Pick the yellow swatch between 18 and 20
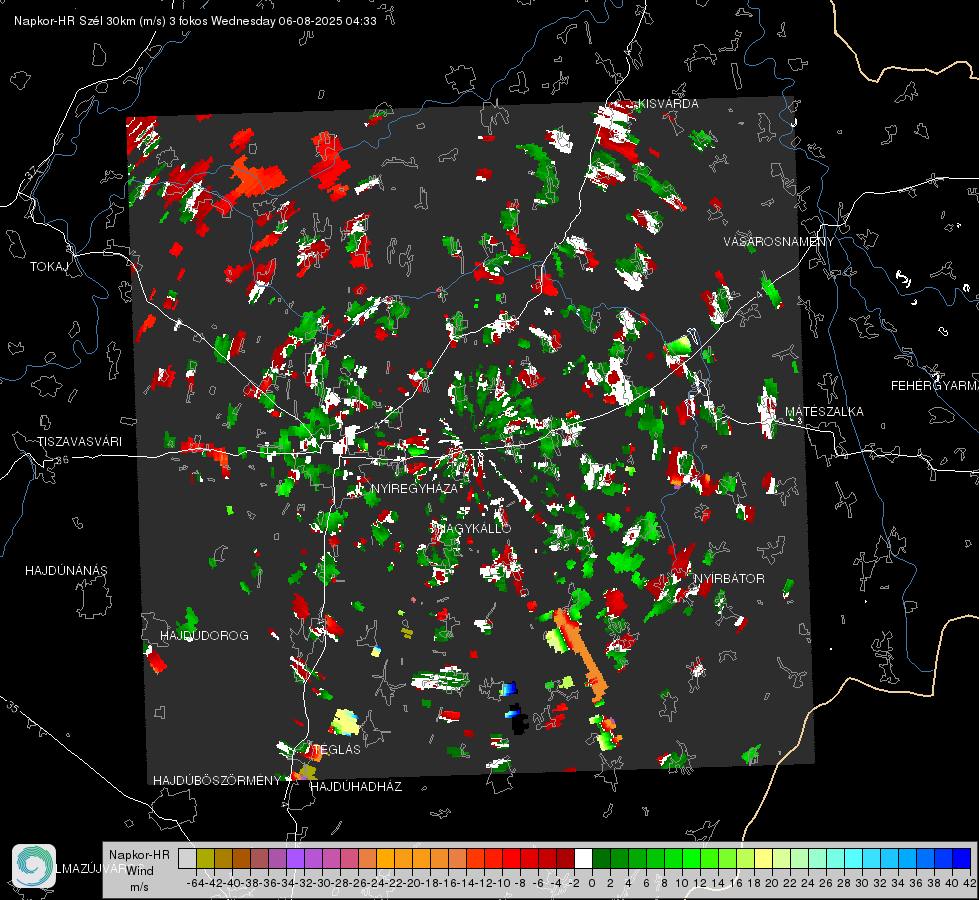 [x=765, y=859]
